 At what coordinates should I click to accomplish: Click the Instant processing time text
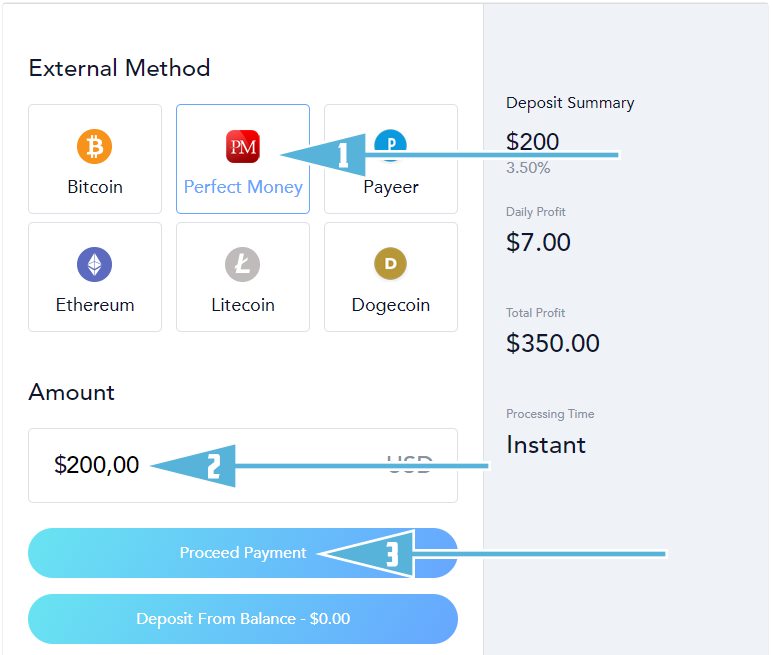[x=546, y=445]
